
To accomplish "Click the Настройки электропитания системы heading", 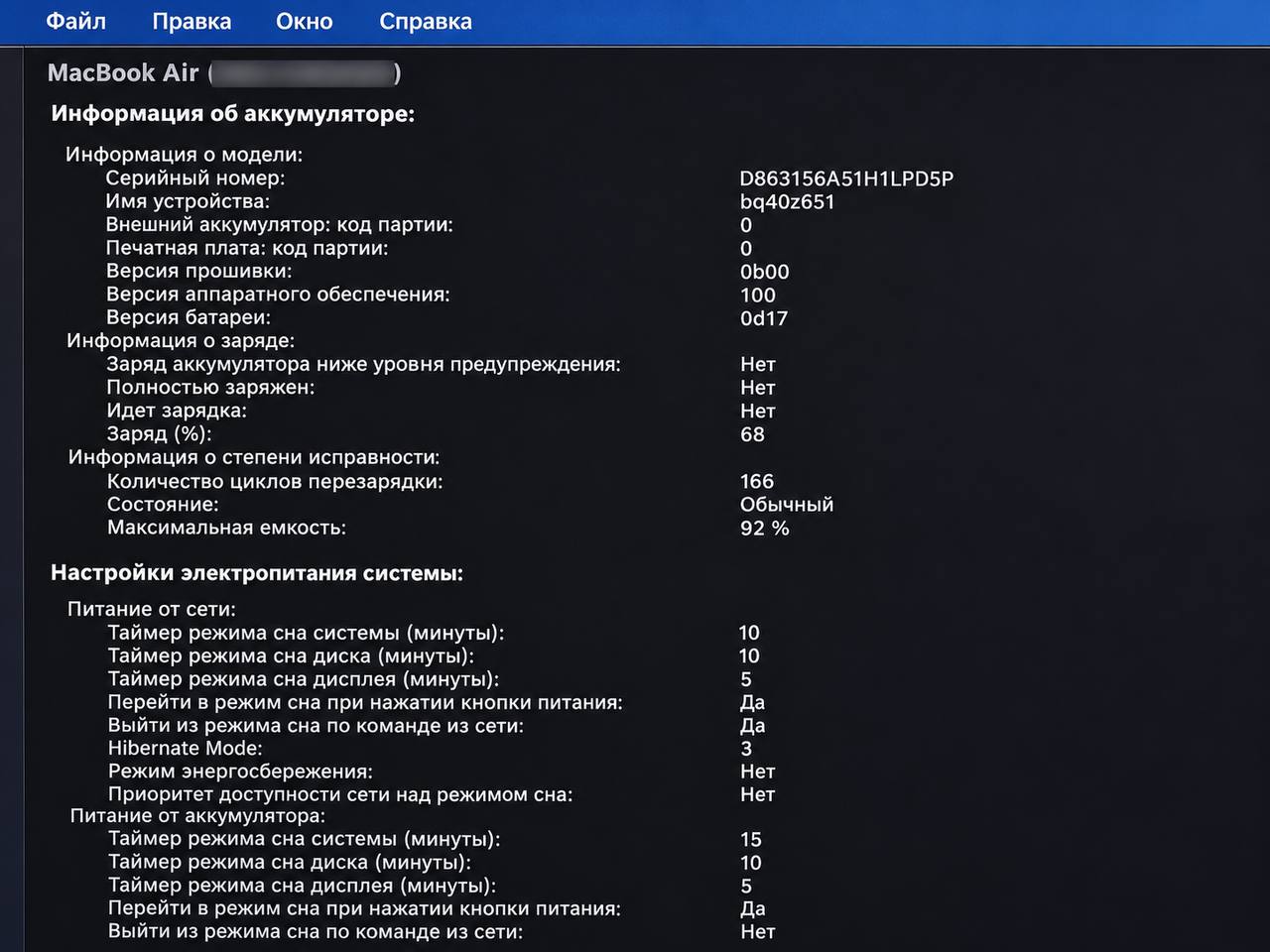I will coord(257,573).
